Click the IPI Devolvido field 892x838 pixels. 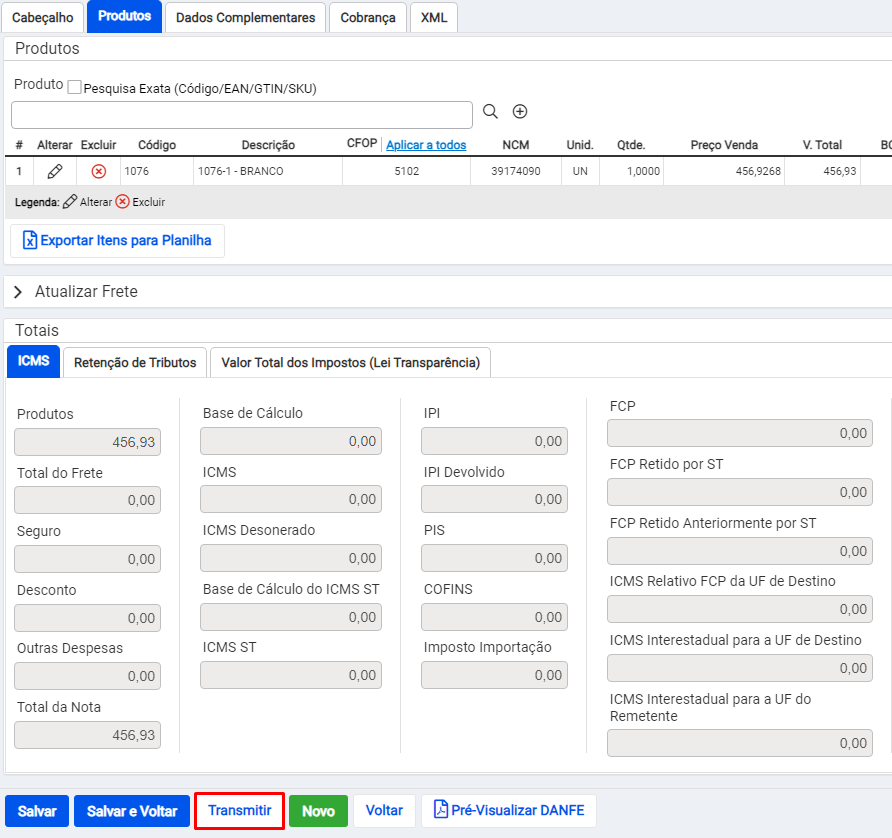coord(494,499)
